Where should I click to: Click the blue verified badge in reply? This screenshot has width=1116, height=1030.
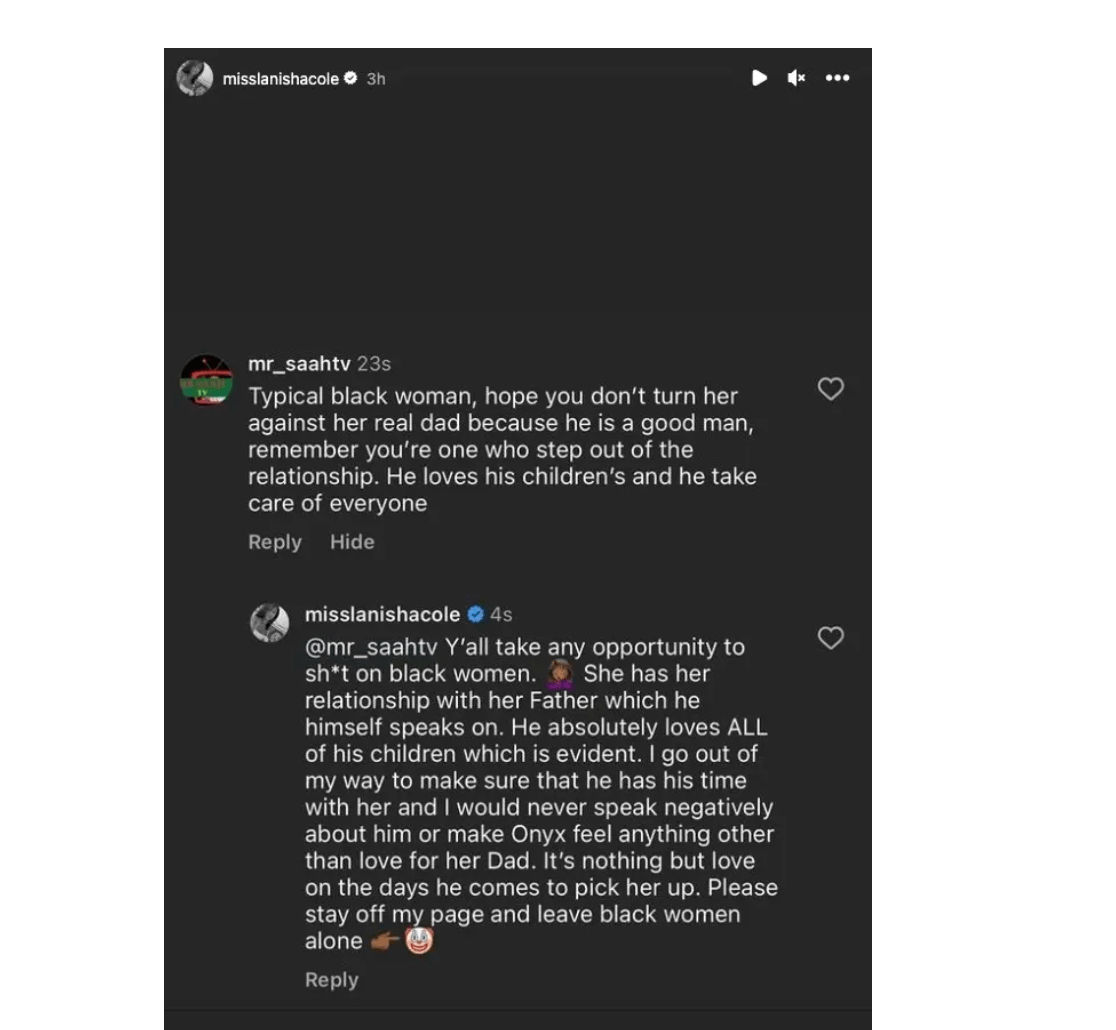click(475, 614)
